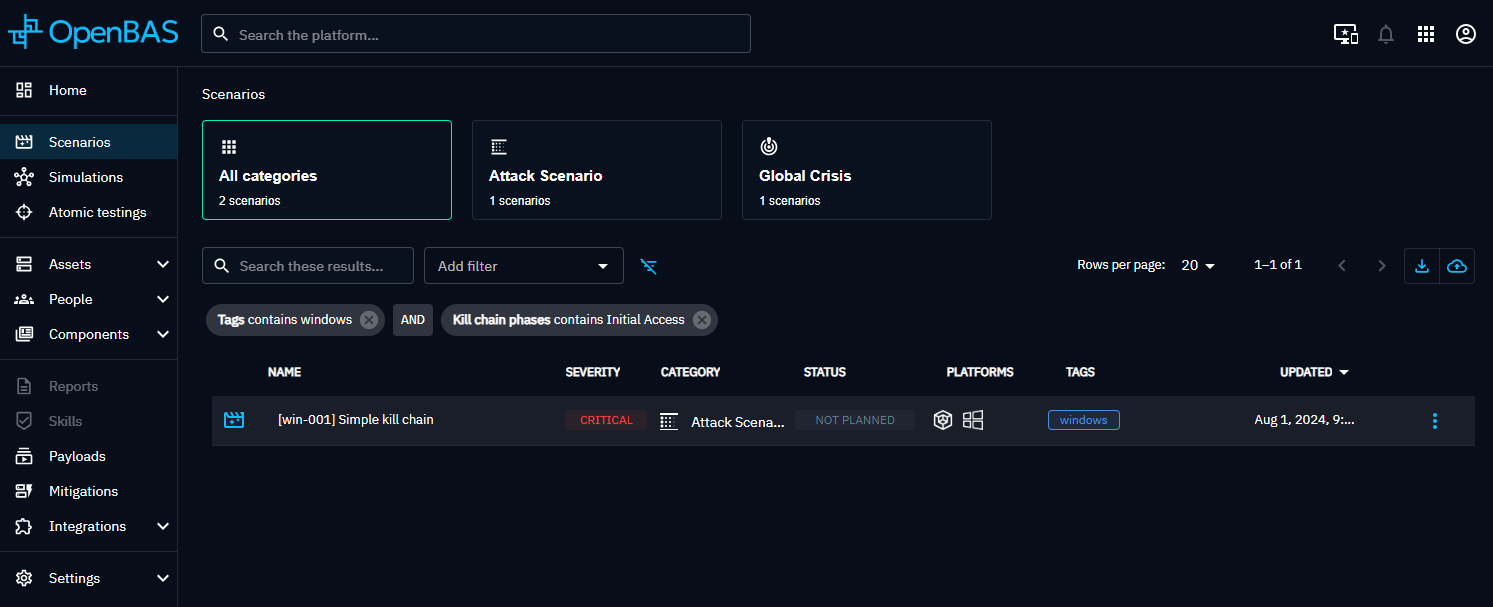Open the user profile account icon
The width and height of the screenshot is (1493, 607).
pyautogui.click(x=1465, y=34)
